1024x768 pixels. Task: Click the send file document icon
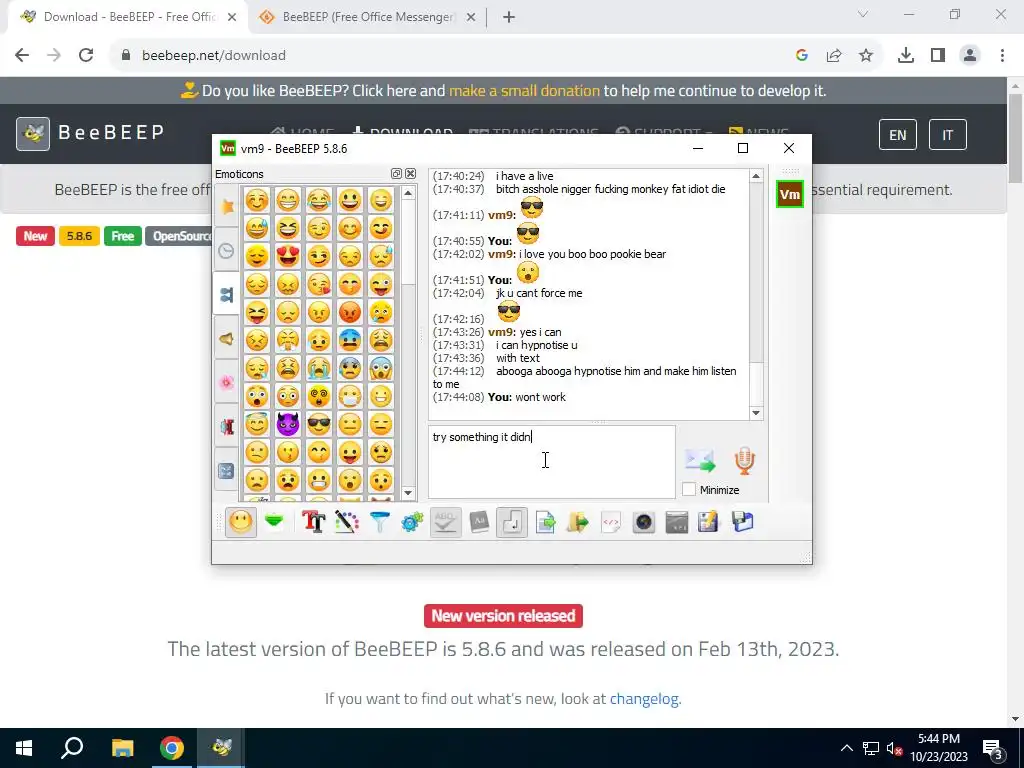[x=545, y=522]
